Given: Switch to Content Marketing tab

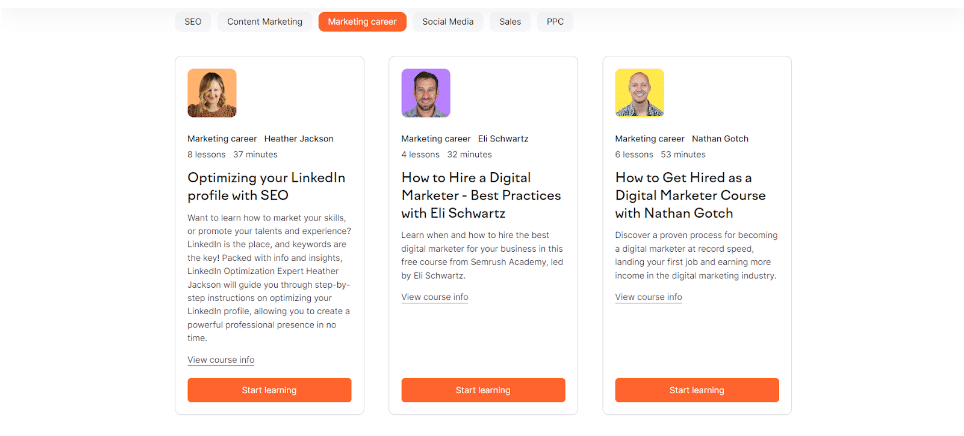Looking at the screenshot, I should pos(265,22).
